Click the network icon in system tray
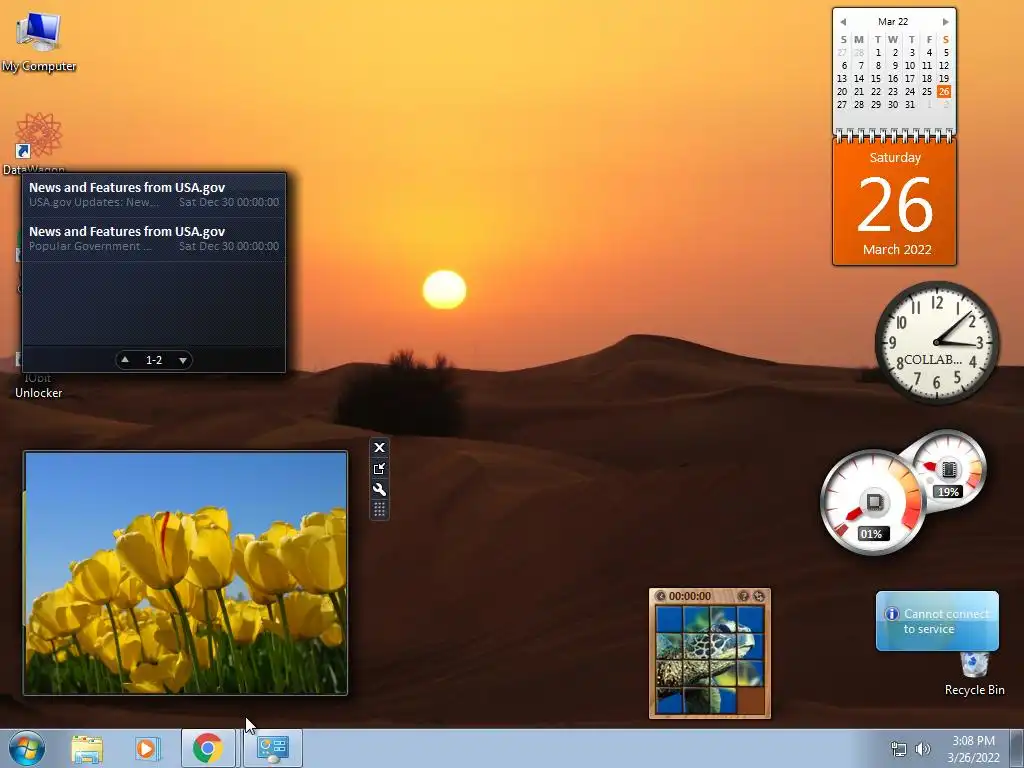This screenshot has height=768, width=1024. tap(899, 749)
